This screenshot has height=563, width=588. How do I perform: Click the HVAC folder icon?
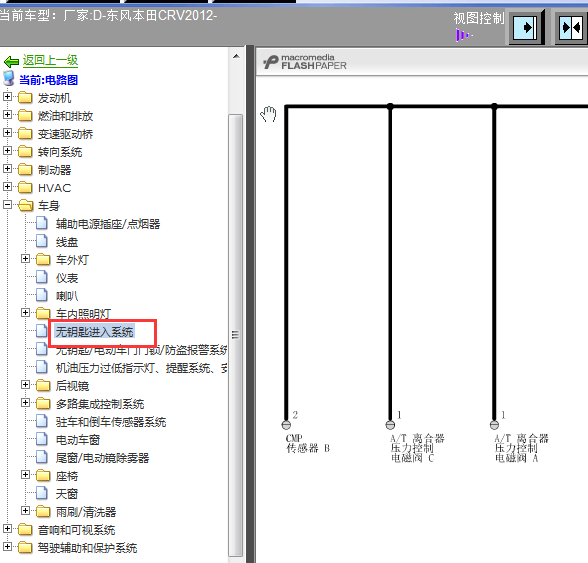pos(25,188)
